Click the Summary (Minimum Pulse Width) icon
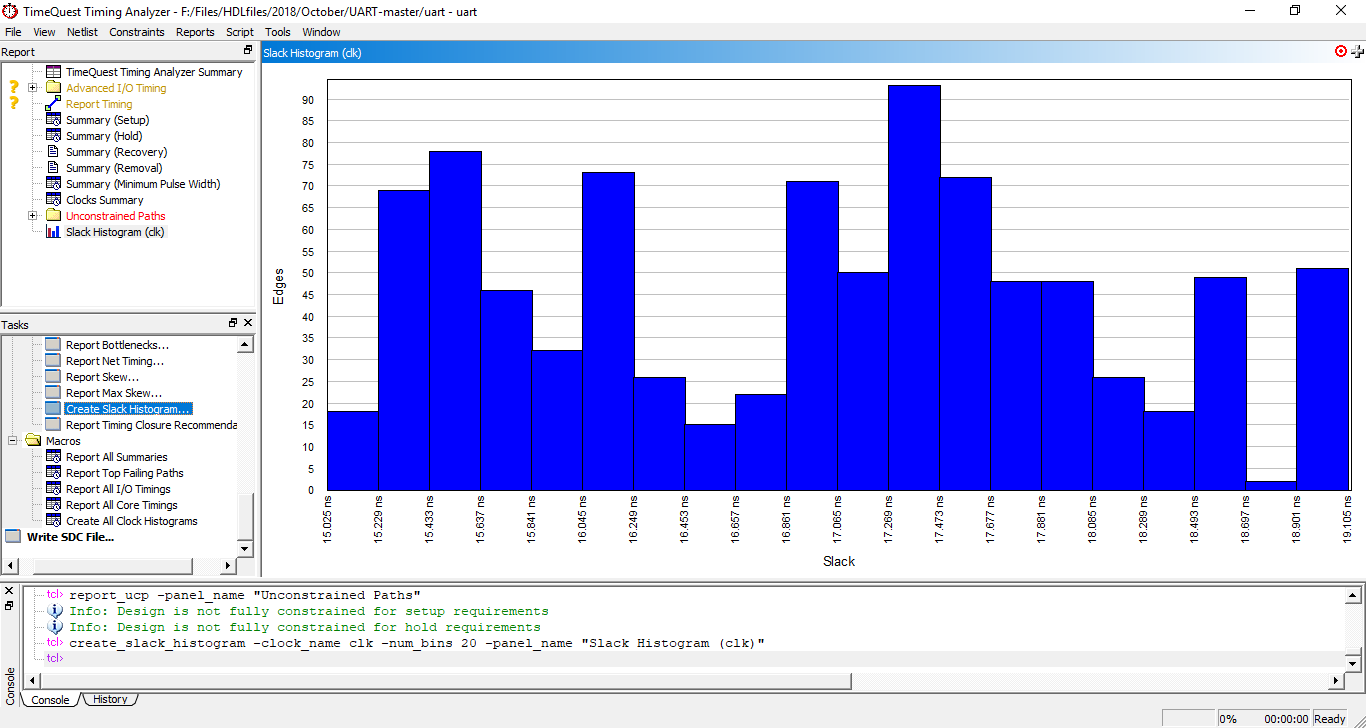 (x=54, y=184)
